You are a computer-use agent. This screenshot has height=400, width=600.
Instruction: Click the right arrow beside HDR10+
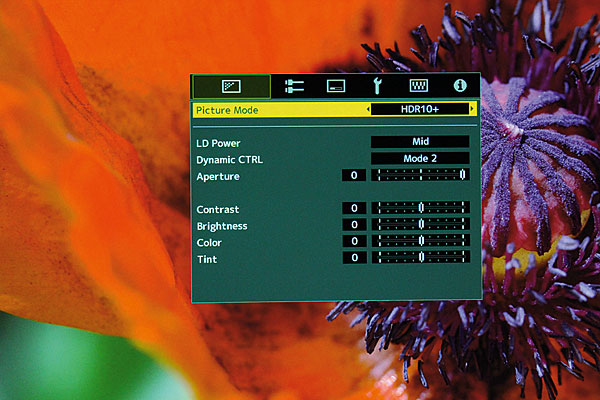click(x=472, y=109)
